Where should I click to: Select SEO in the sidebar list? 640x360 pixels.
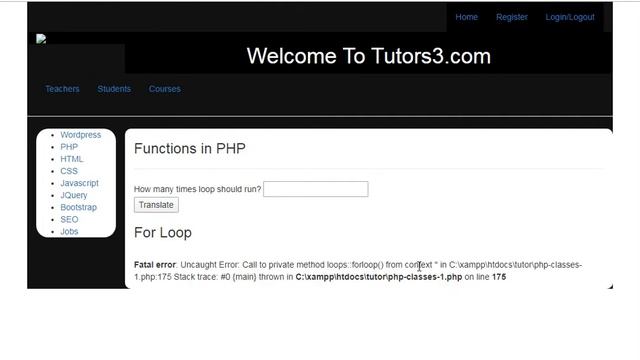69,219
